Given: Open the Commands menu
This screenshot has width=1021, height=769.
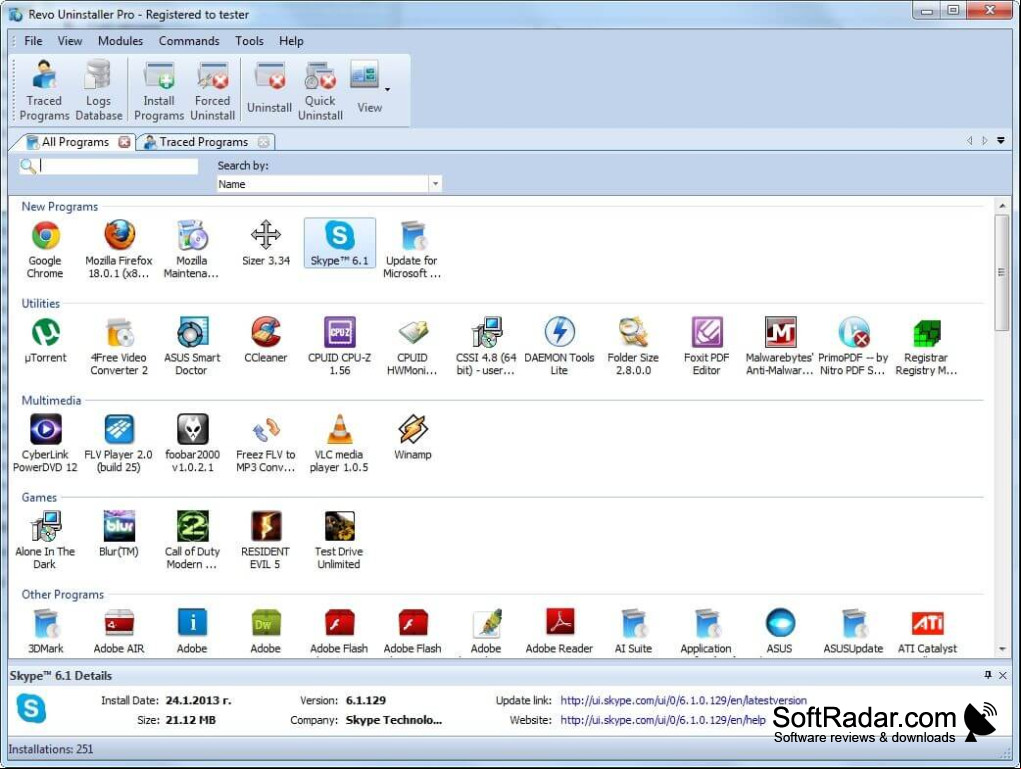Looking at the screenshot, I should pos(189,41).
